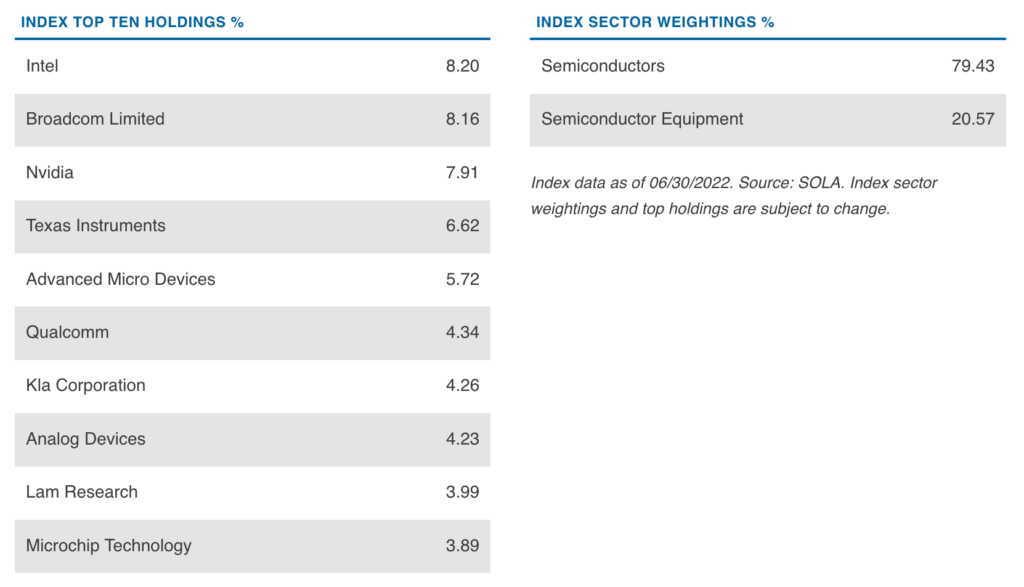The width and height of the screenshot is (1024, 587).
Task: Click Intel's 8.20 percentage value
Action: point(462,66)
